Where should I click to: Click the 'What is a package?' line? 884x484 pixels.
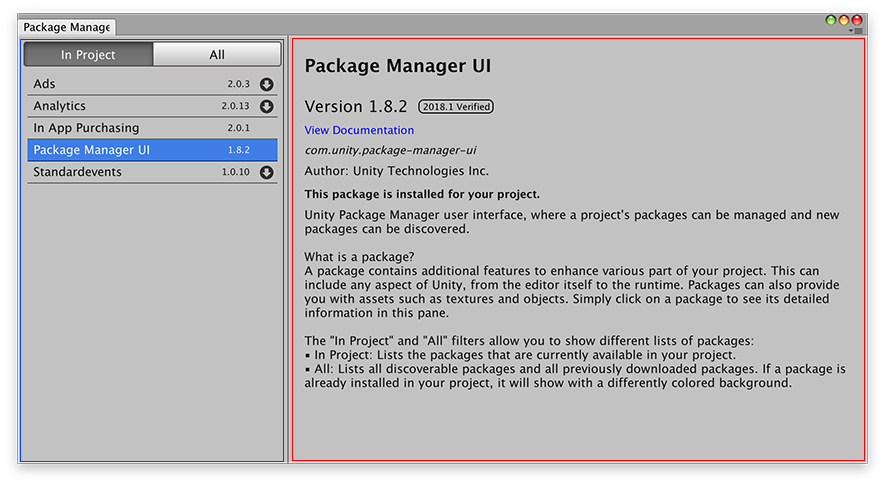click(x=359, y=257)
